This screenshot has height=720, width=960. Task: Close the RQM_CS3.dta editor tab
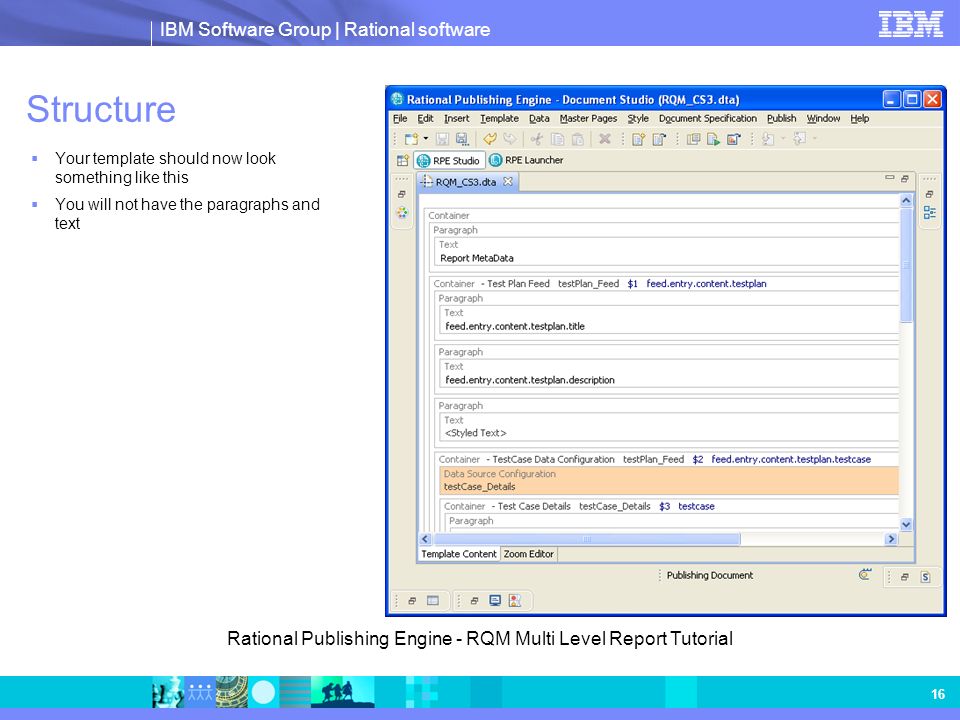coord(508,181)
